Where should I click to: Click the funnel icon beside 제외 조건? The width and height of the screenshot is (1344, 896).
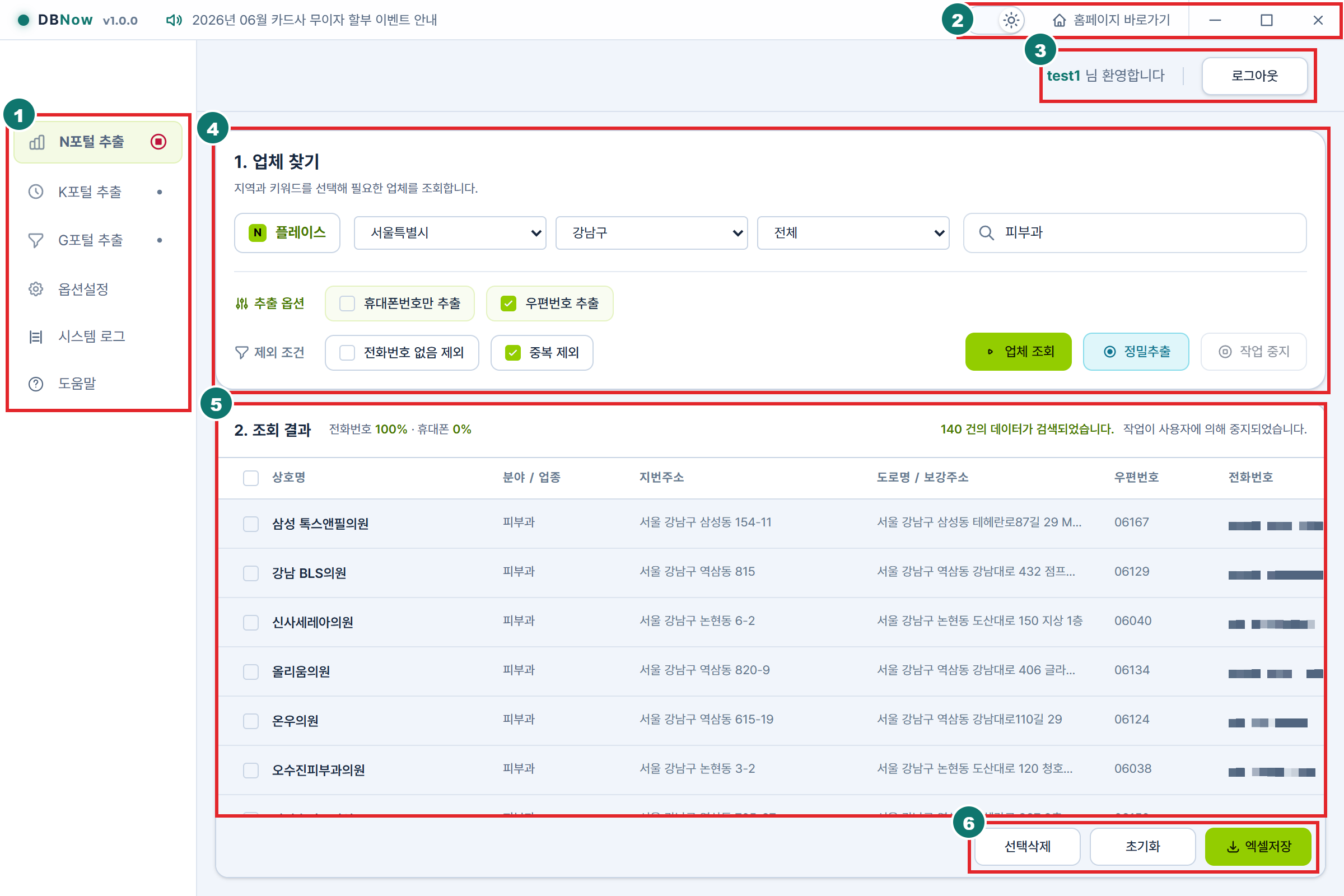point(242,352)
